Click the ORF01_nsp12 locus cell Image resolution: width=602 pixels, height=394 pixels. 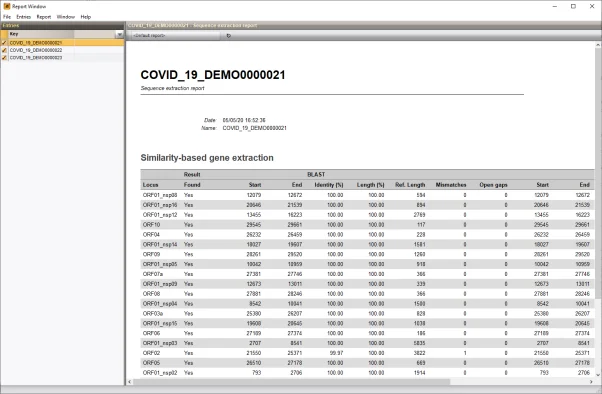coord(160,215)
